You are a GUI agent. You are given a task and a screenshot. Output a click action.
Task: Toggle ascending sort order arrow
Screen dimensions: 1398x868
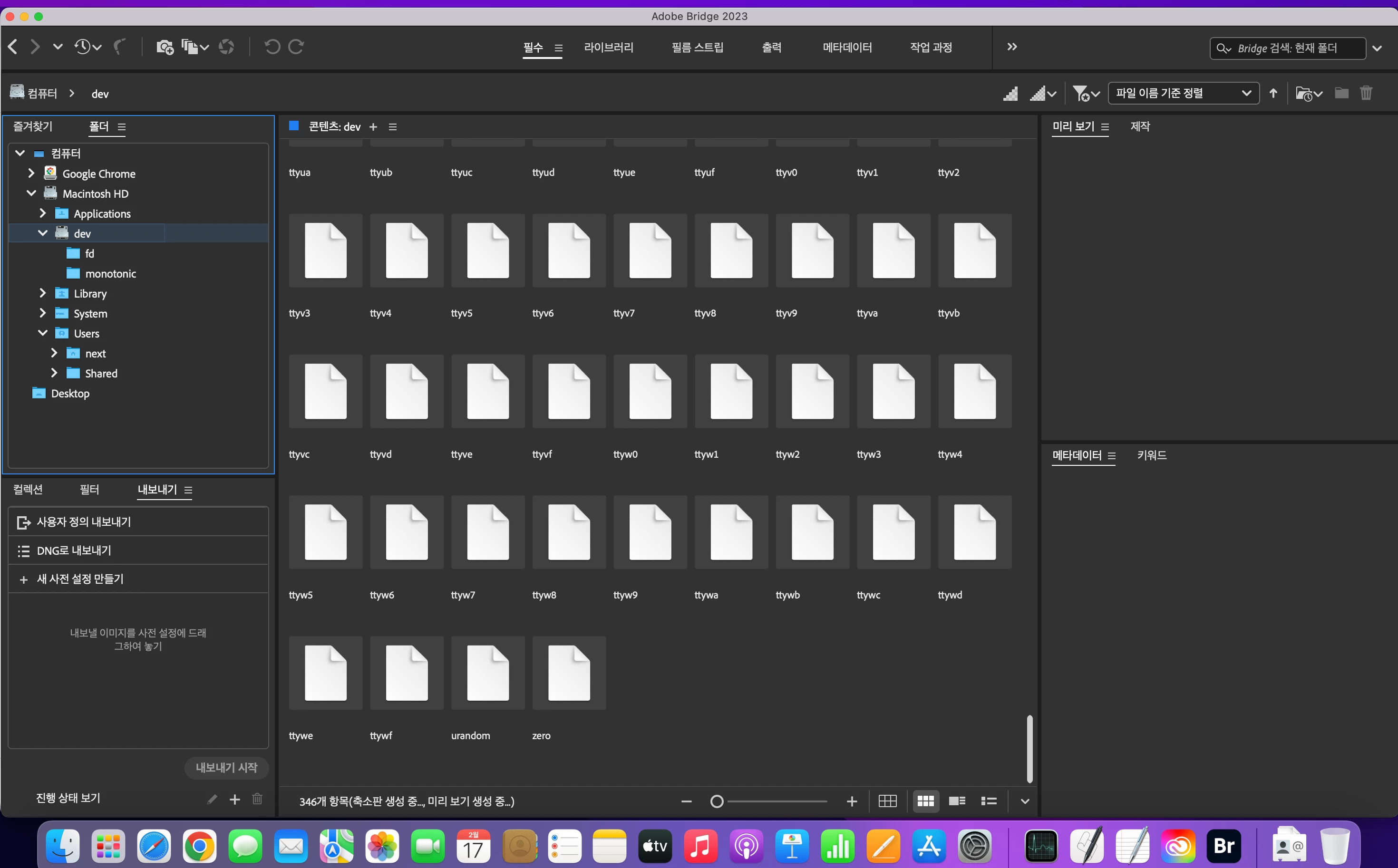(x=1273, y=93)
